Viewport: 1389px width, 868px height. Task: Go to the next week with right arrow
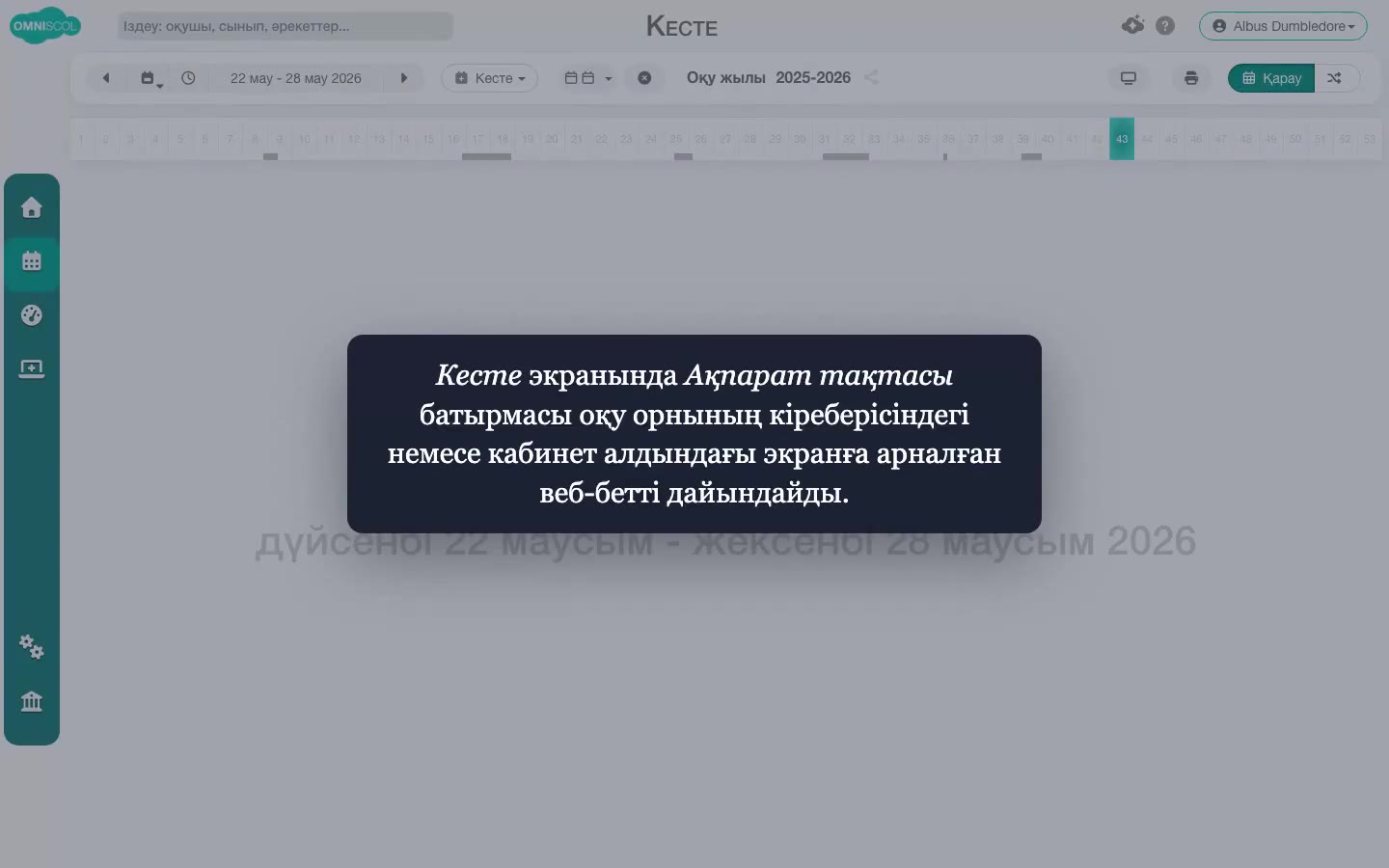pyautogui.click(x=404, y=78)
